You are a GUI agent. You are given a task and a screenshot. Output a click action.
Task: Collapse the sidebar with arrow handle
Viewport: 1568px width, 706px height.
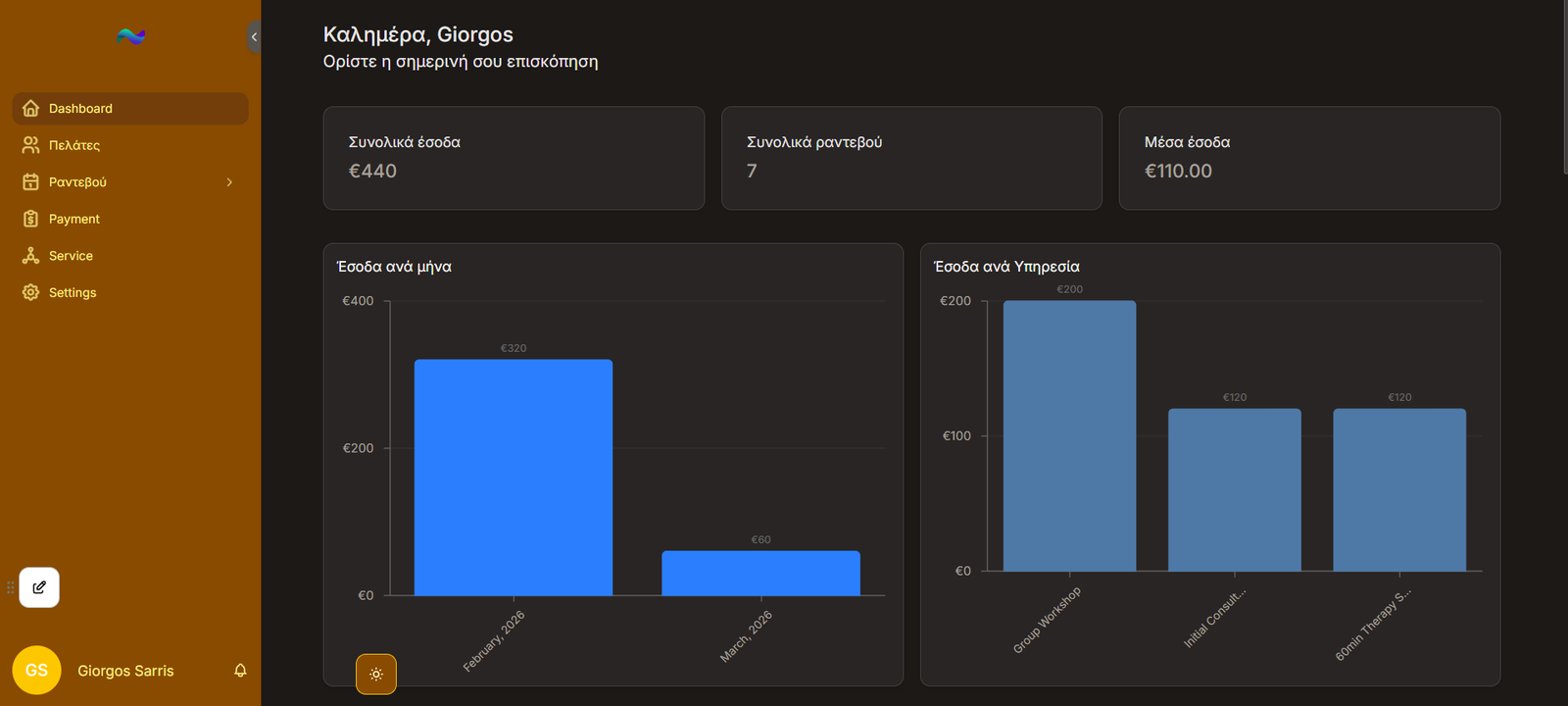point(254,37)
